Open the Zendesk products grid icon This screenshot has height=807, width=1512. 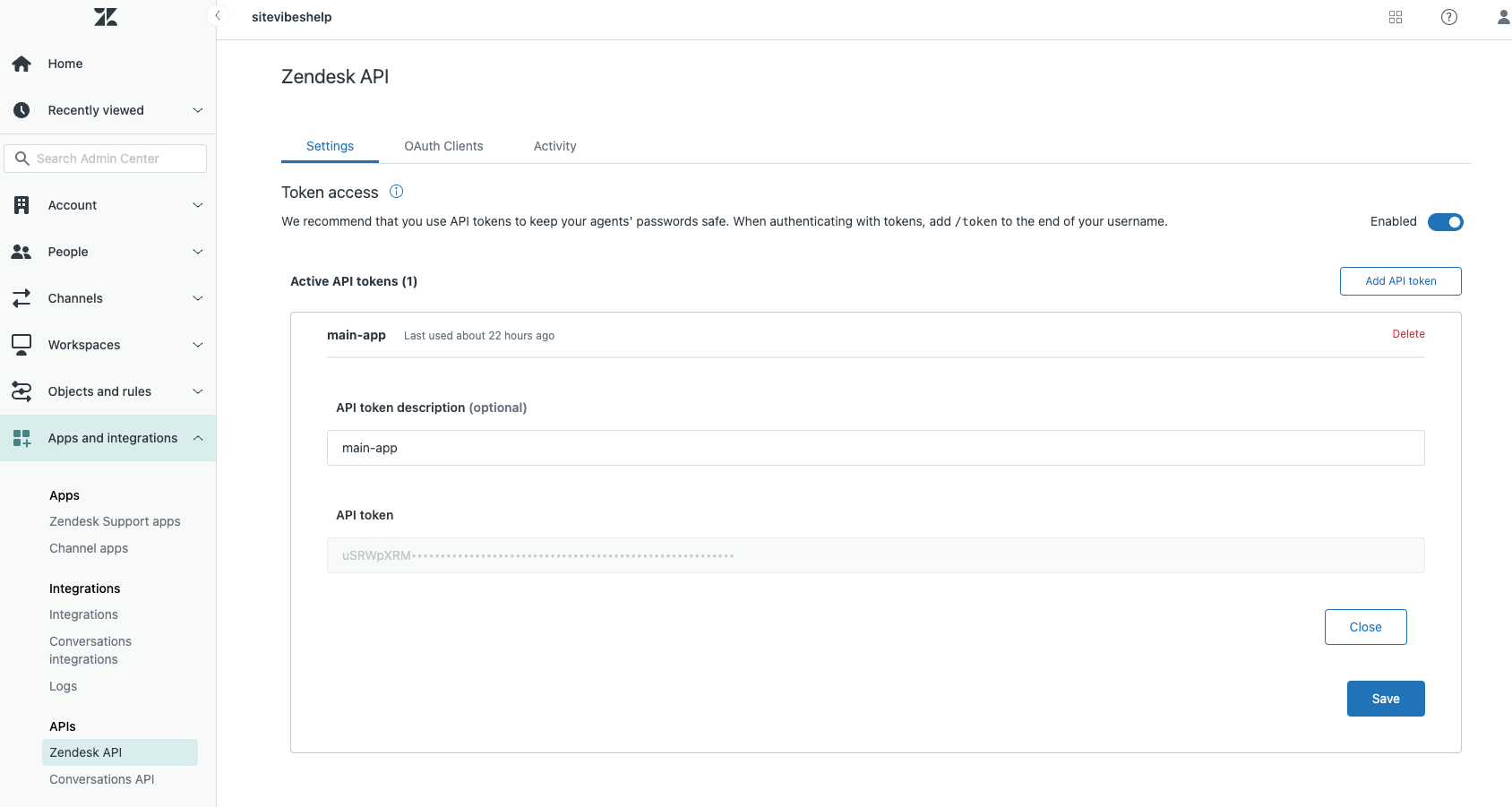click(x=1396, y=17)
